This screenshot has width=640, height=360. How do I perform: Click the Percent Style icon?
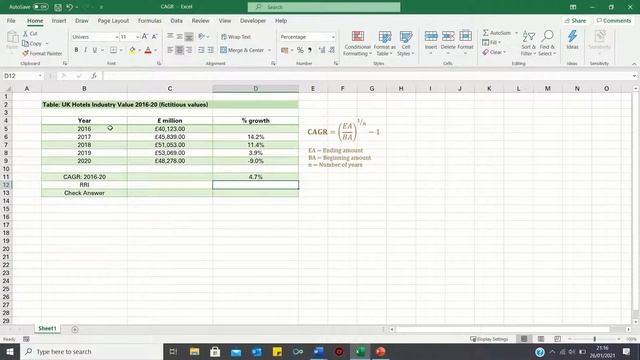[x=300, y=50]
